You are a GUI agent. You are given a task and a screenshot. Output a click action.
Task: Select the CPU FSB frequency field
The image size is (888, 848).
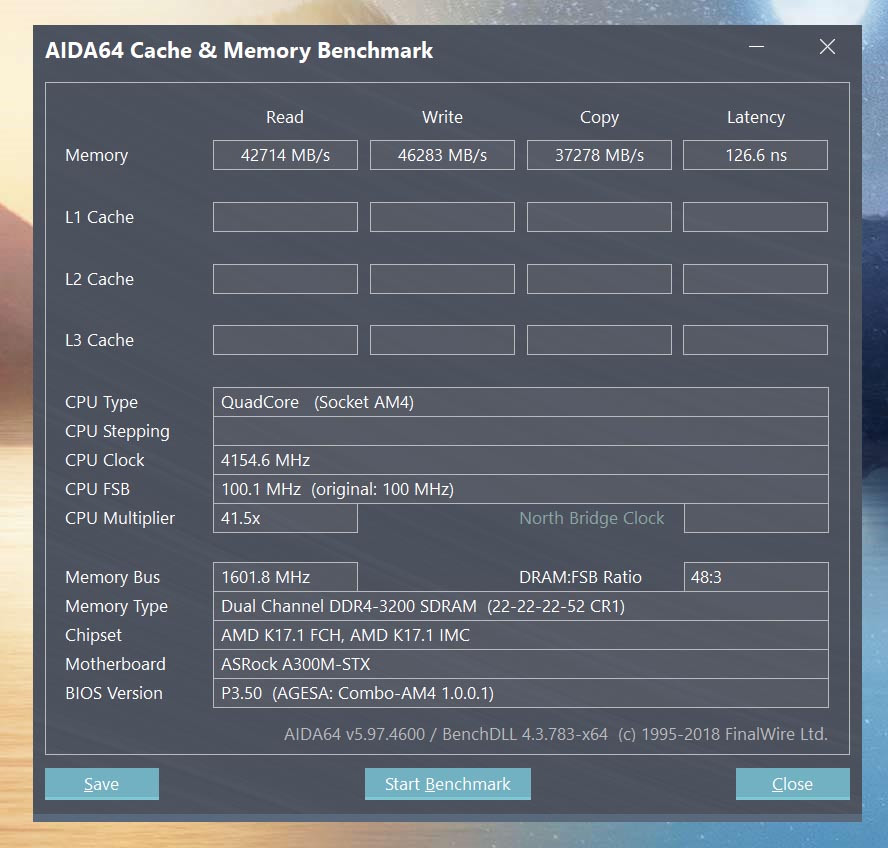click(x=520, y=489)
